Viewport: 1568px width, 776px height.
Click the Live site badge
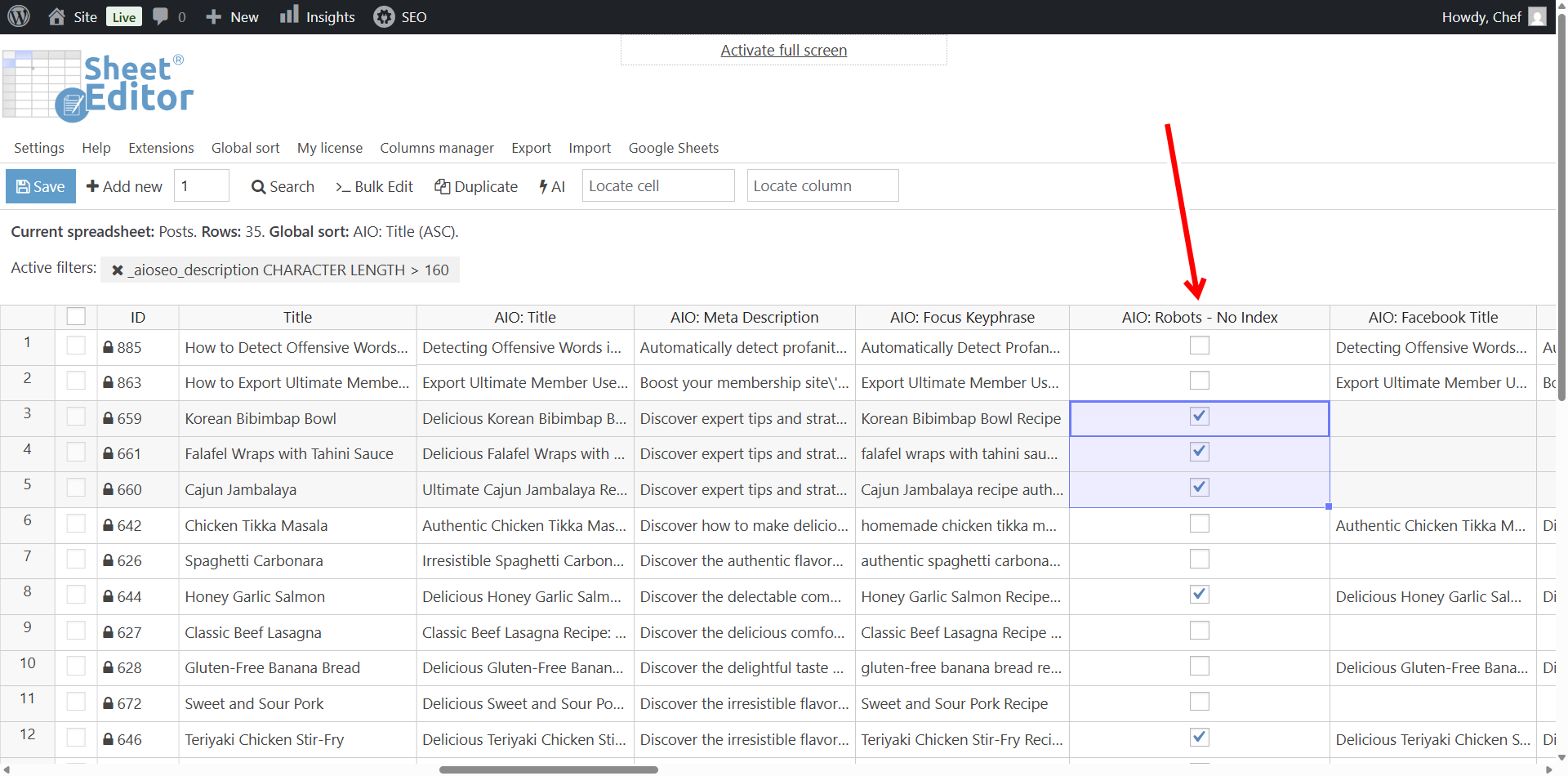pyautogui.click(x=124, y=17)
